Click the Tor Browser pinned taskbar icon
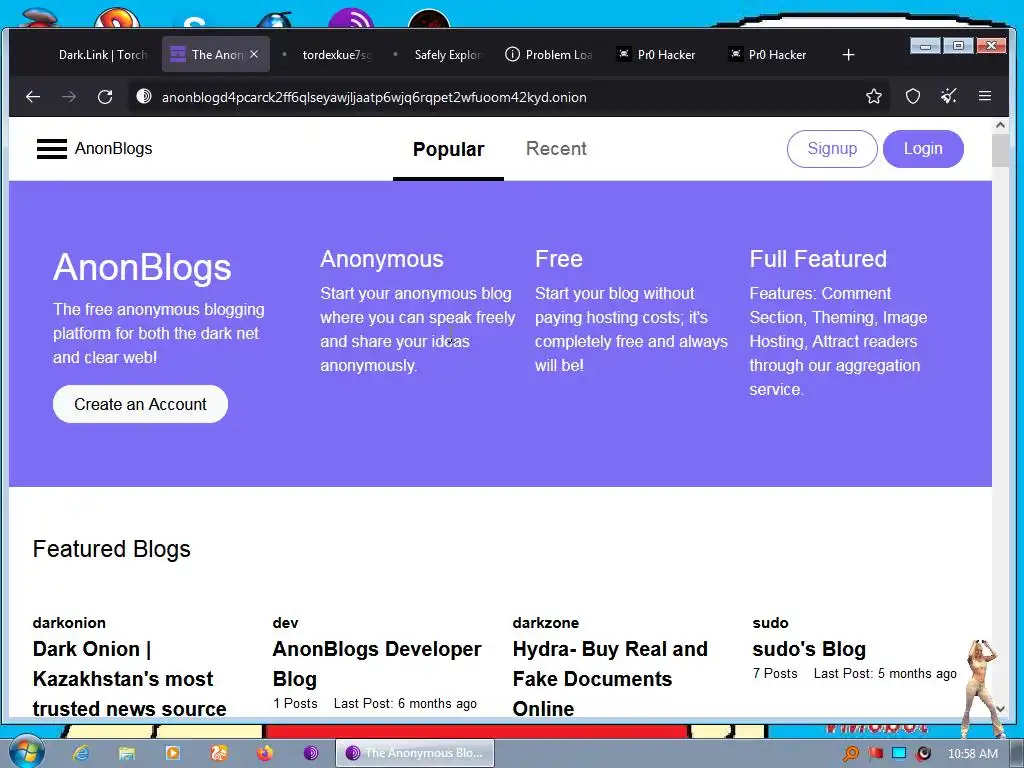This screenshot has width=1024, height=768. (x=311, y=753)
